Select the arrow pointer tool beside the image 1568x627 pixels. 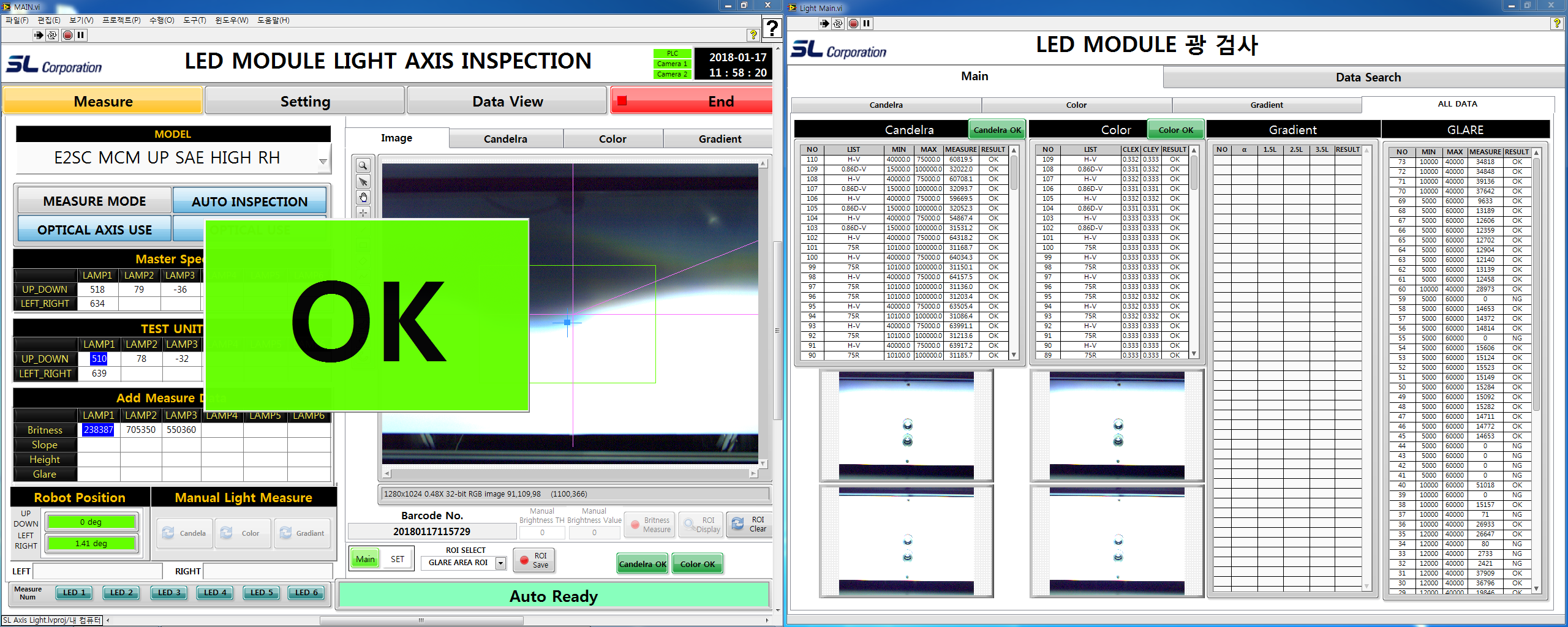363,181
